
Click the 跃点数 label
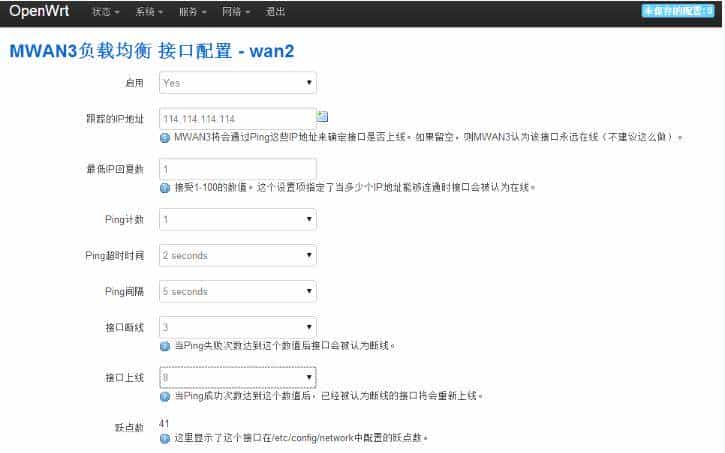[x=129, y=428]
